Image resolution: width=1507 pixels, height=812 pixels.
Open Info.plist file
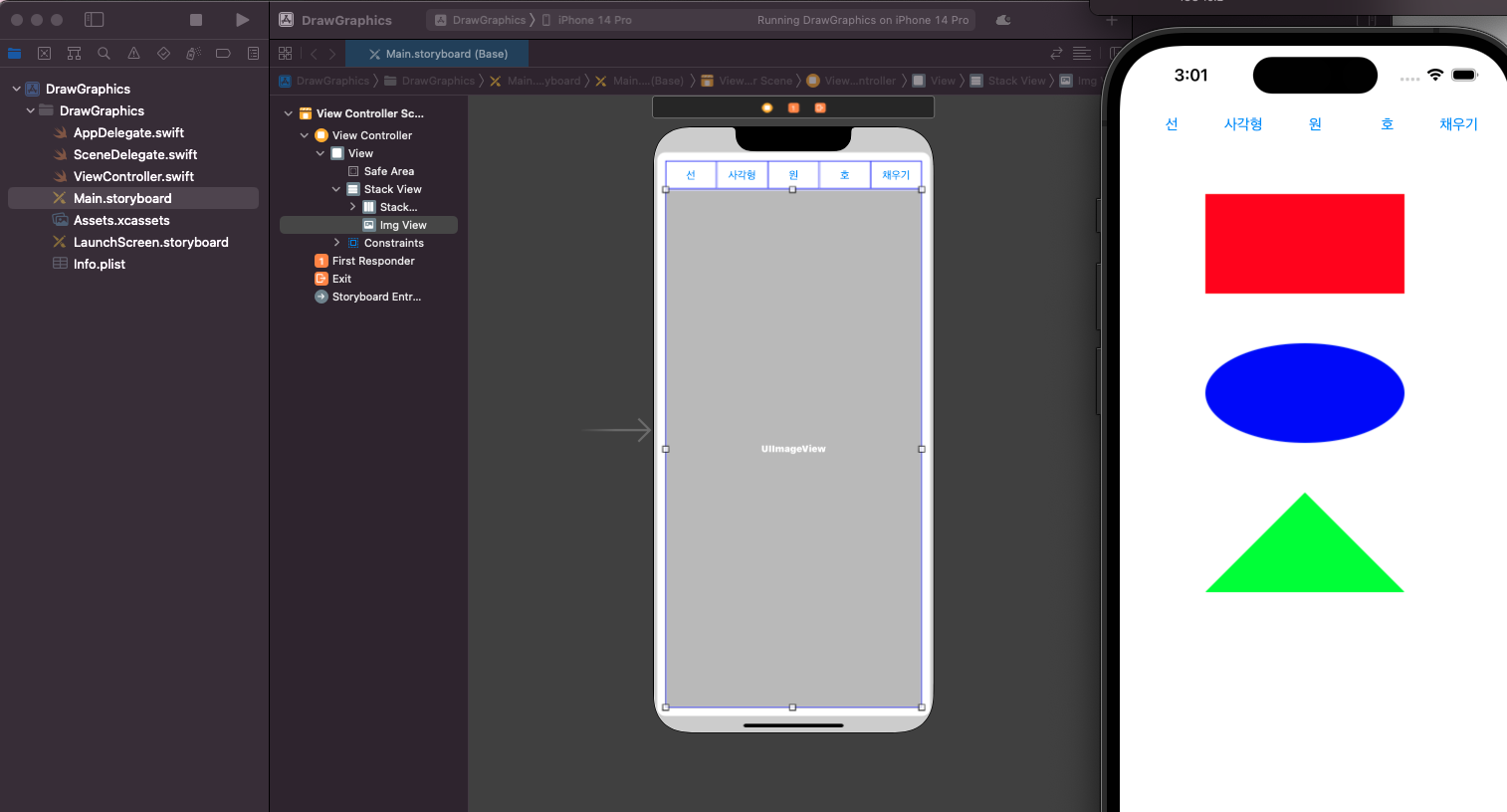[x=99, y=264]
